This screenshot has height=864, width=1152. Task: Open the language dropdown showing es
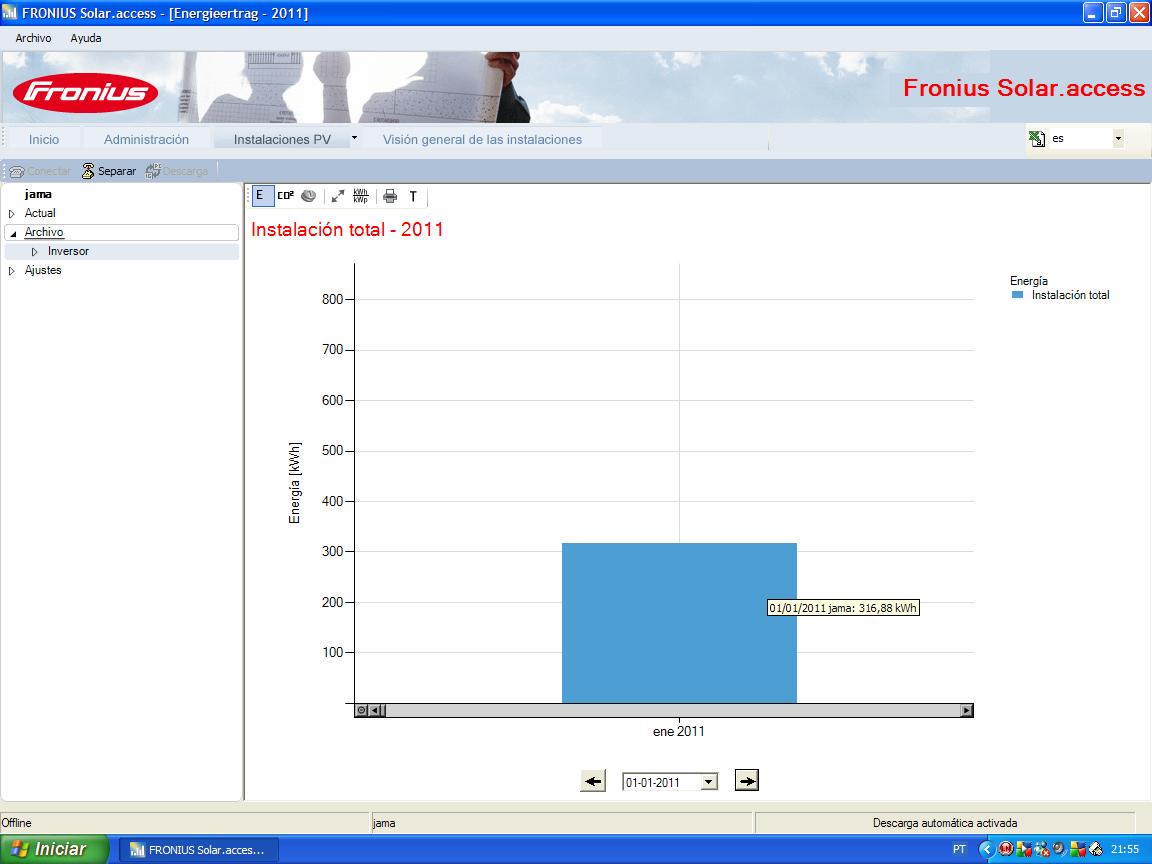(x=1118, y=138)
